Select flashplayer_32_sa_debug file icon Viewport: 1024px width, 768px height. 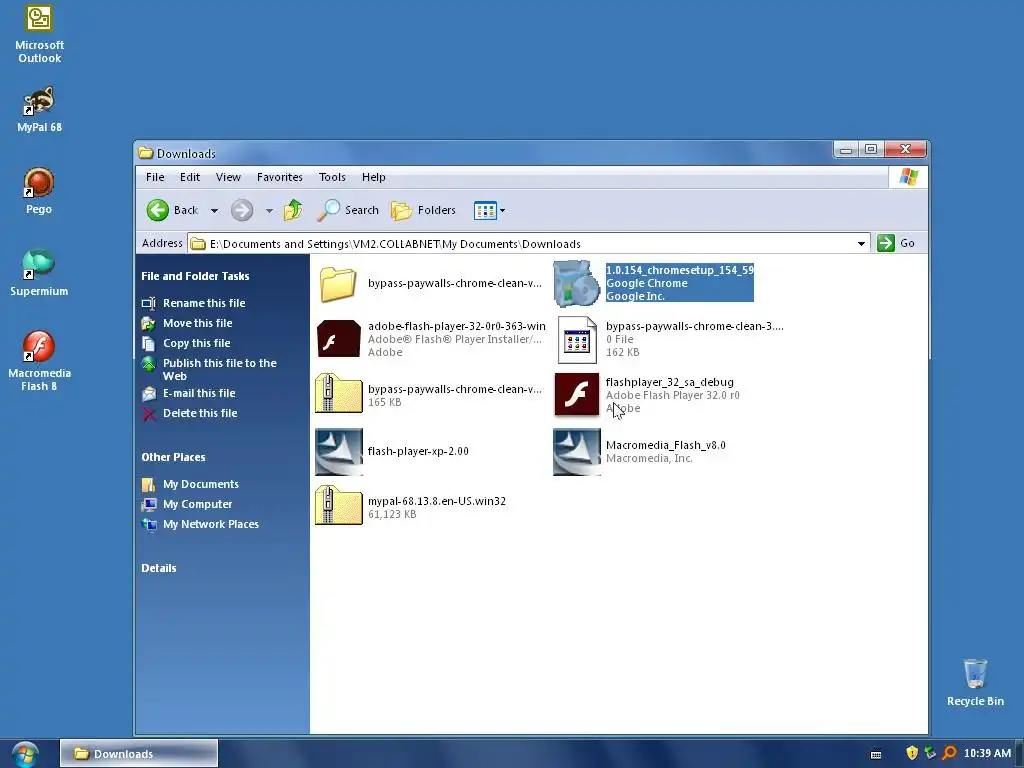[577, 394]
